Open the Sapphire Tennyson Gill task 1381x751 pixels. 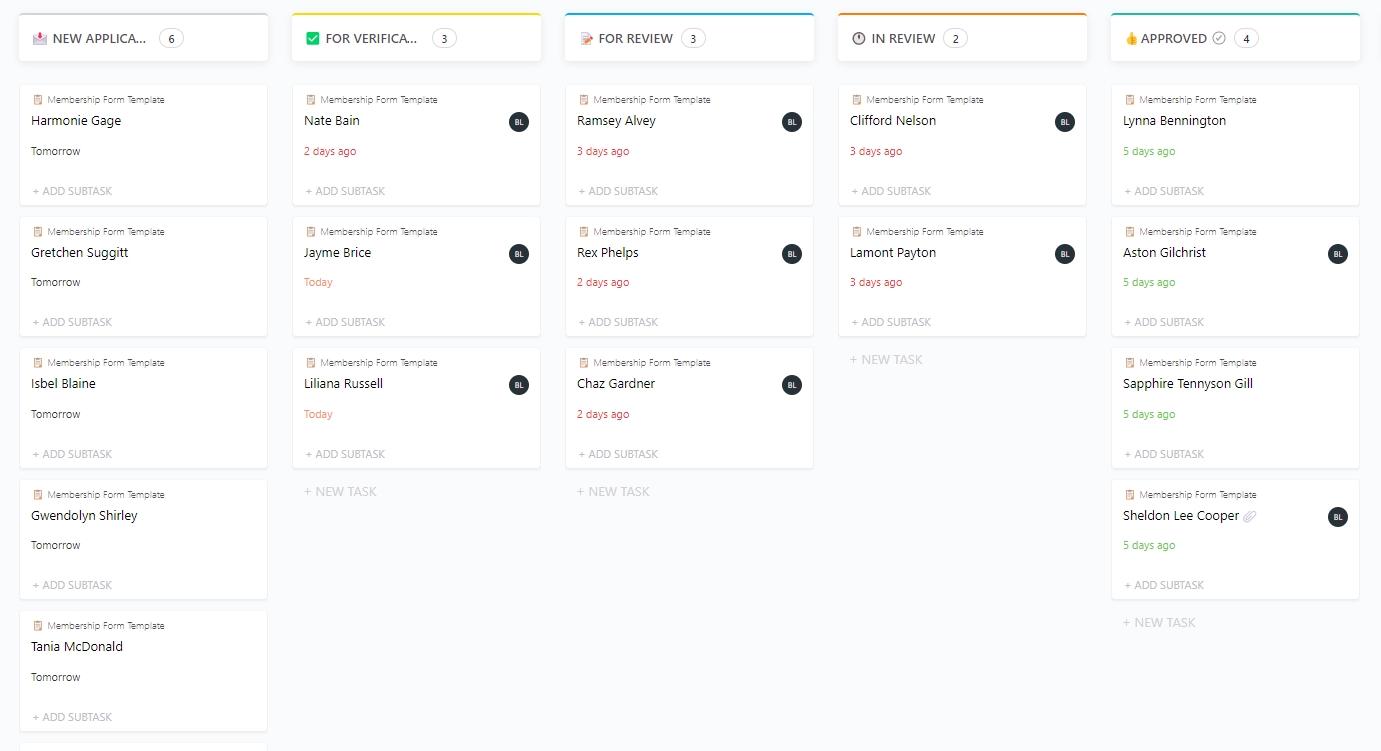click(1187, 384)
